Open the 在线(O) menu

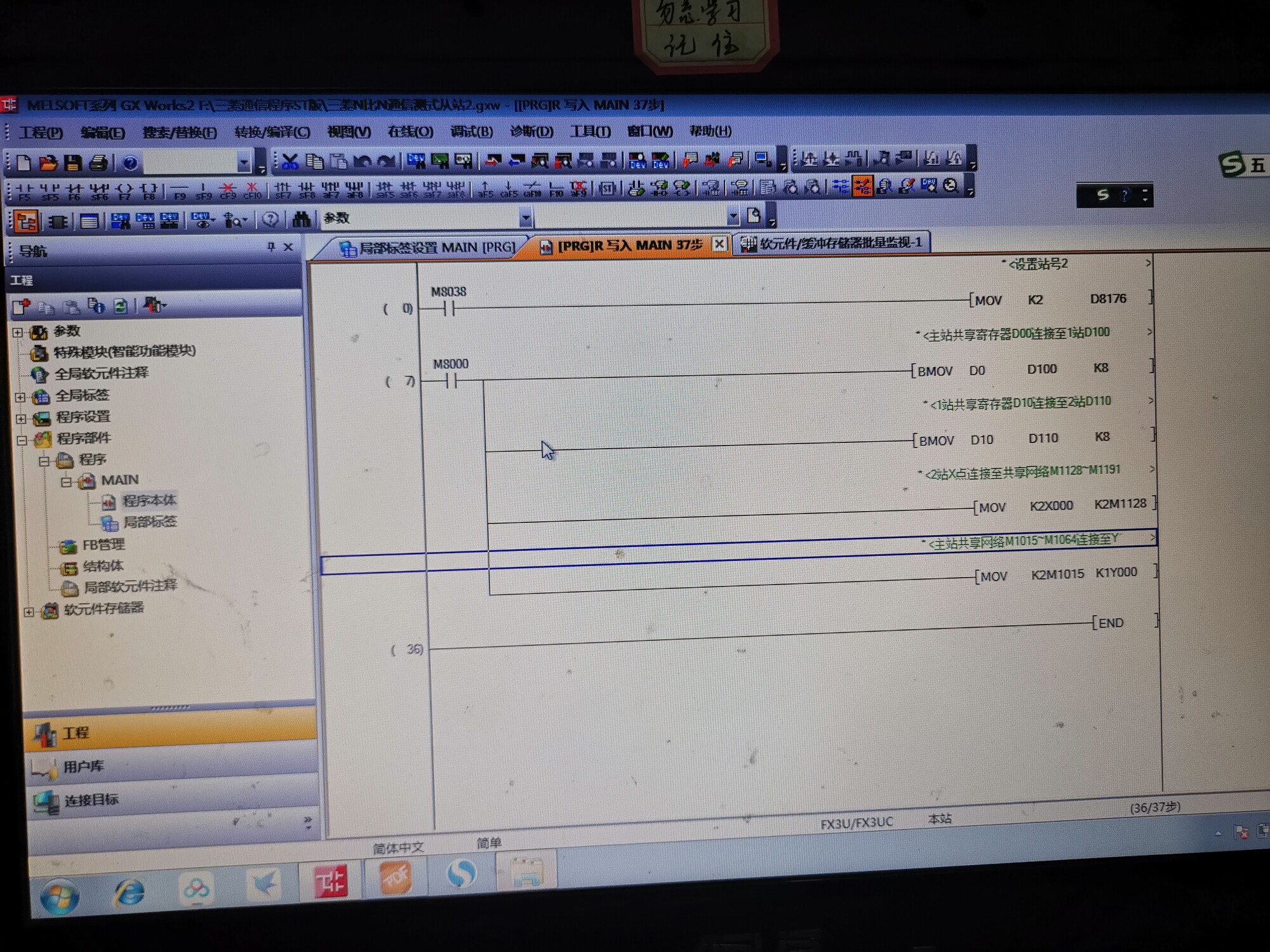coord(410,131)
